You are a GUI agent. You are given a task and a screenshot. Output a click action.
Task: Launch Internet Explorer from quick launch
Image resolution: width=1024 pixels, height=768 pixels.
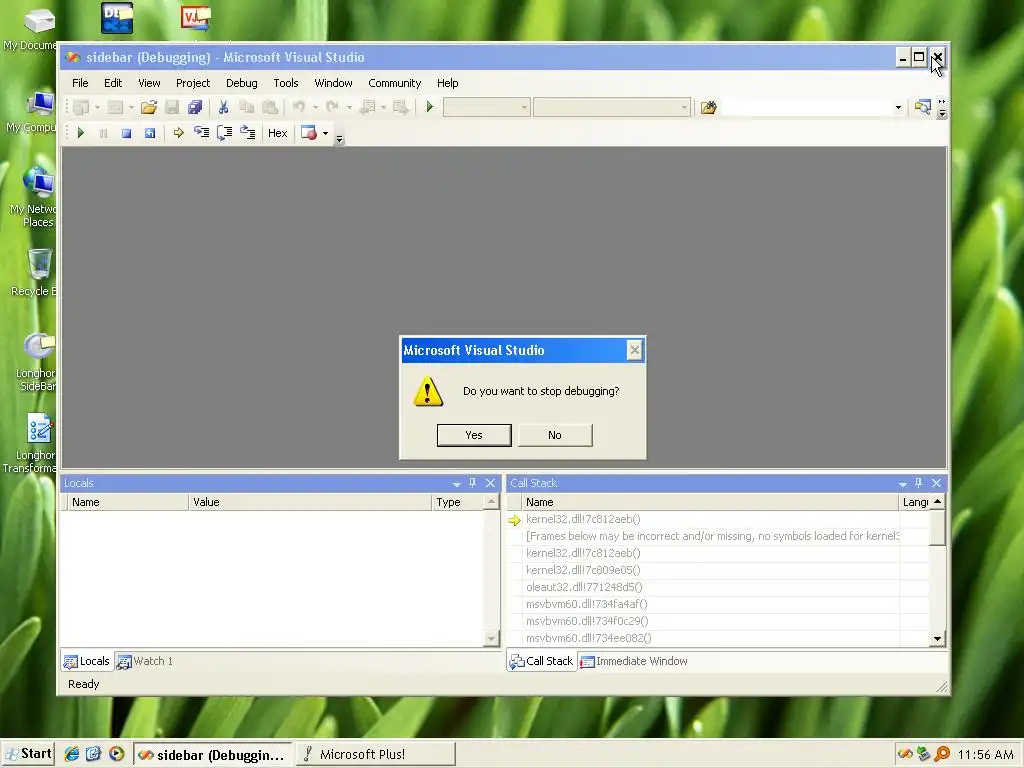coord(72,754)
